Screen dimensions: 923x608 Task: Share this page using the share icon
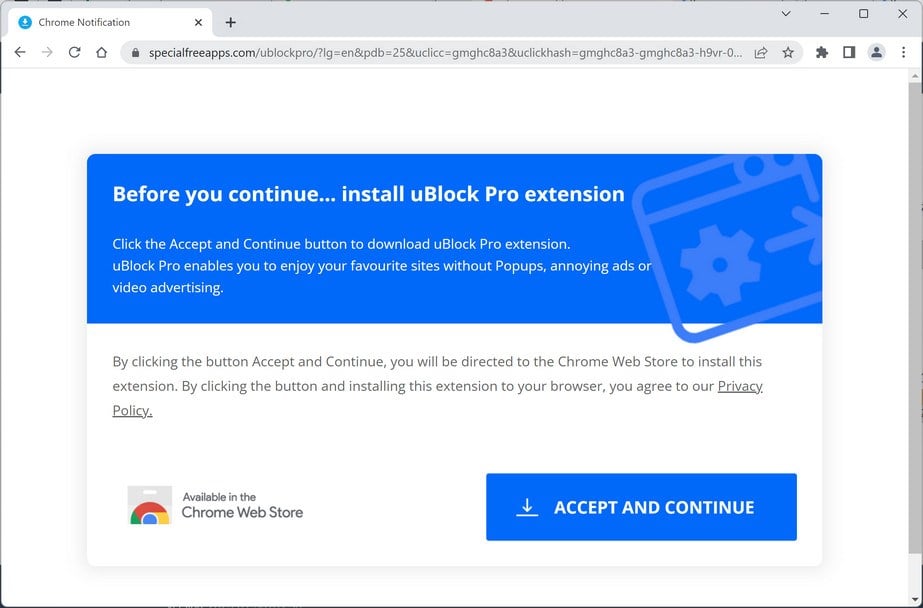761,53
